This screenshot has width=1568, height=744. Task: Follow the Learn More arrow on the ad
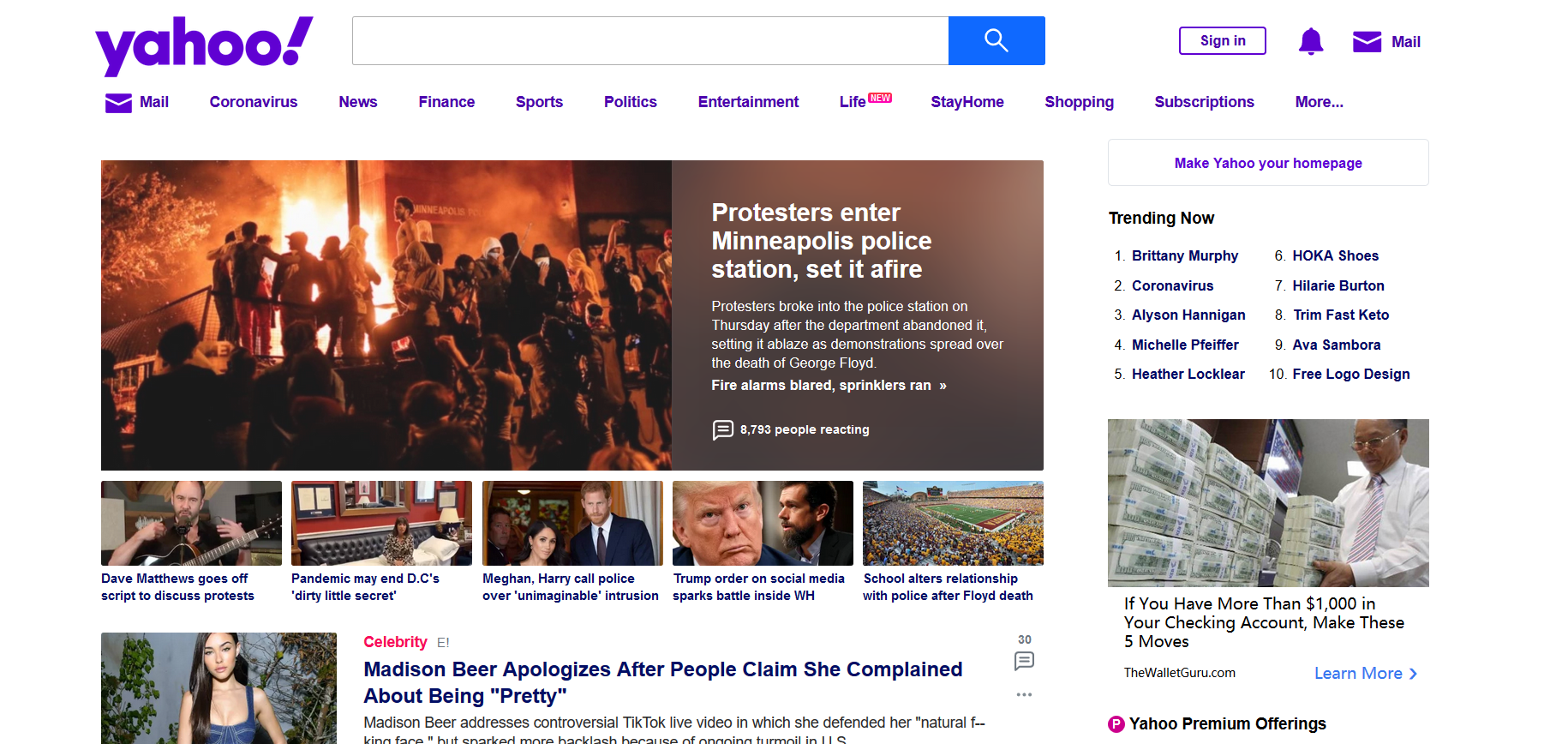[x=1413, y=674]
